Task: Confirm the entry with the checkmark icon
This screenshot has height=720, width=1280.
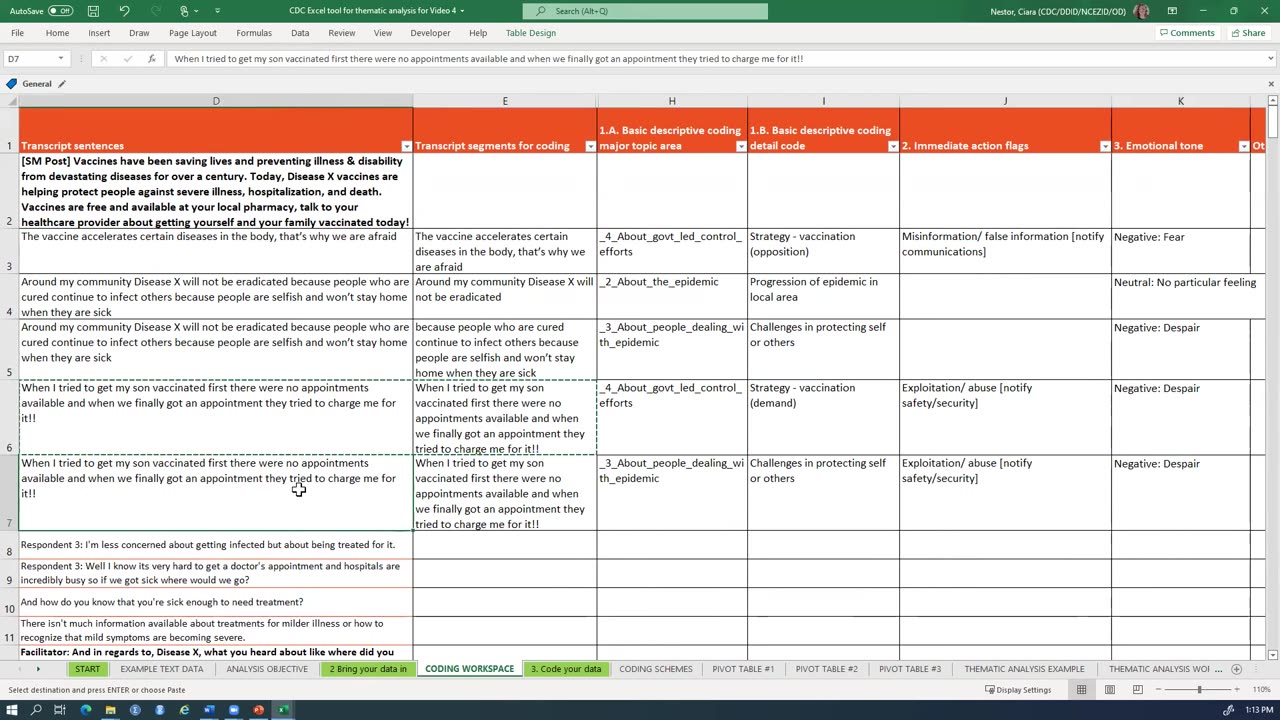Action: 127,59
